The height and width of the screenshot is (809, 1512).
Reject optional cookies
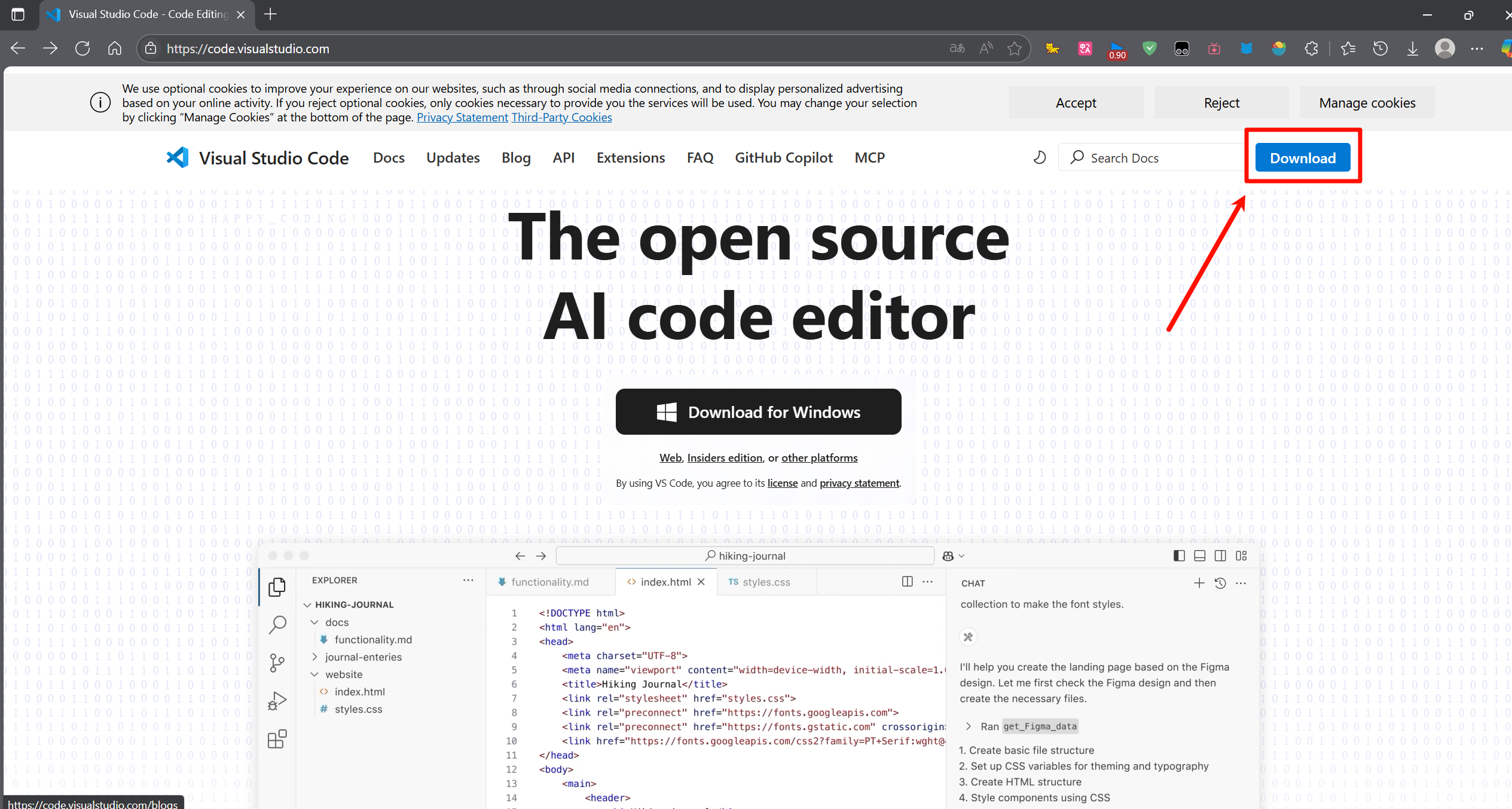tap(1221, 103)
